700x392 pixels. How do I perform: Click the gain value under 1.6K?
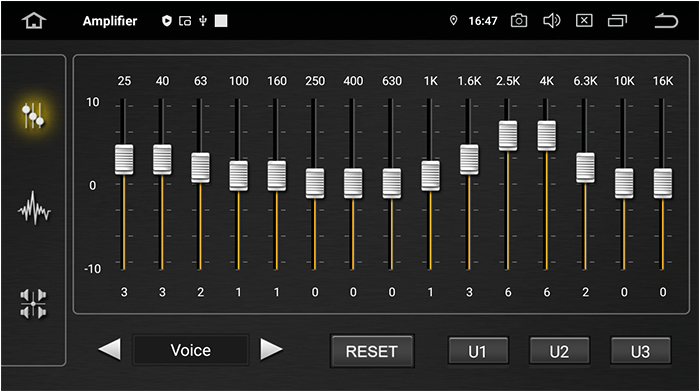coord(469,292)
